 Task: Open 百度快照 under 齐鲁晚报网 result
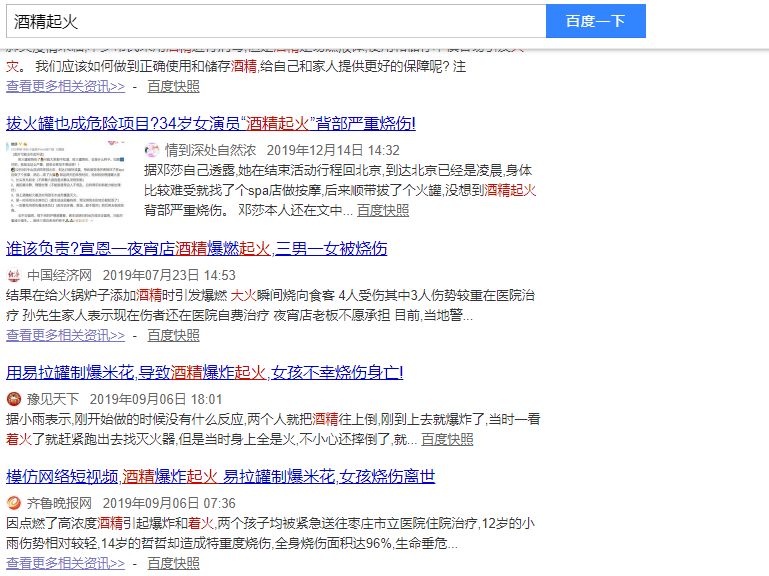174,563
